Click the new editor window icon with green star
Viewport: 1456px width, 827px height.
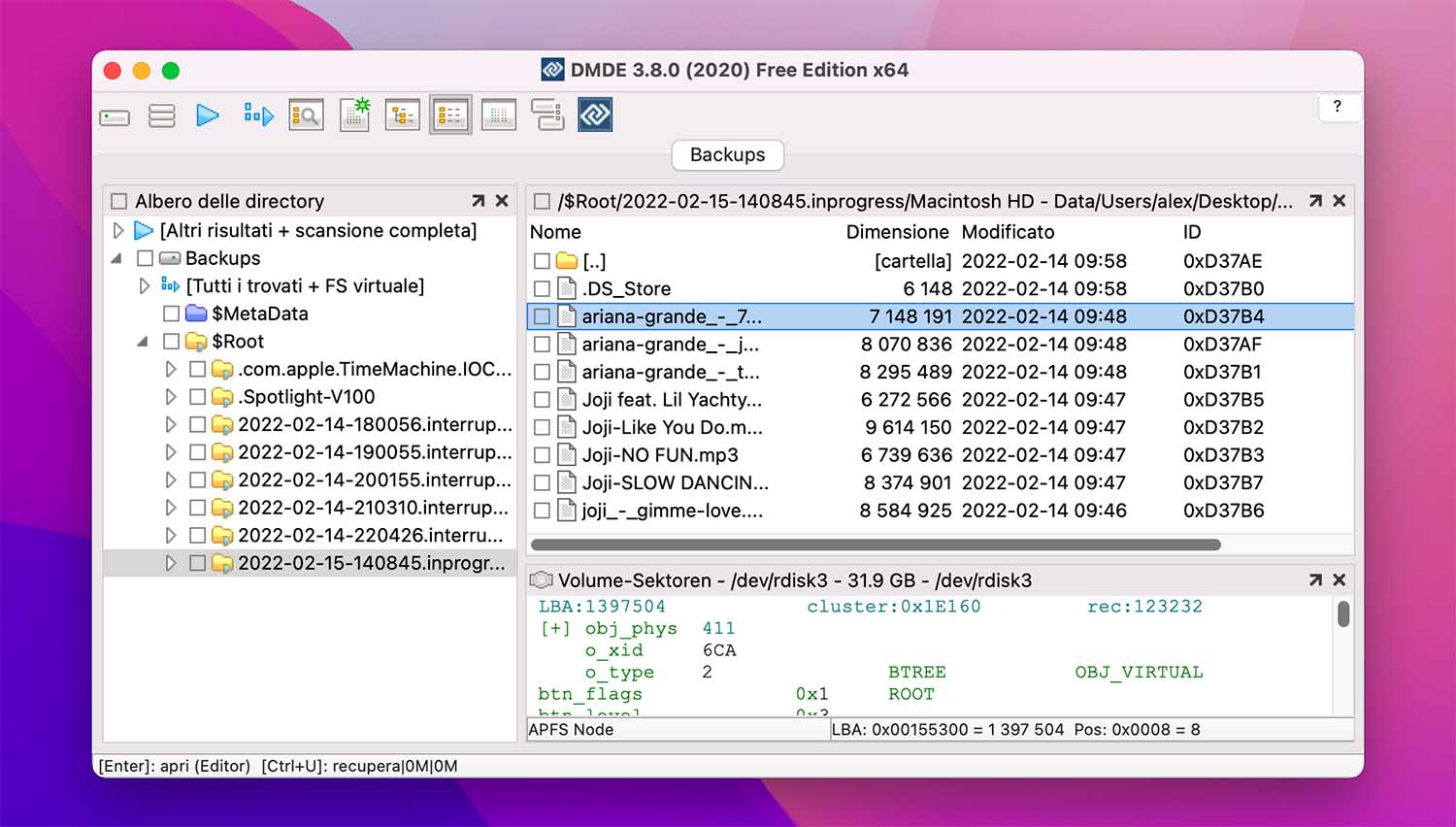point(355,115)
